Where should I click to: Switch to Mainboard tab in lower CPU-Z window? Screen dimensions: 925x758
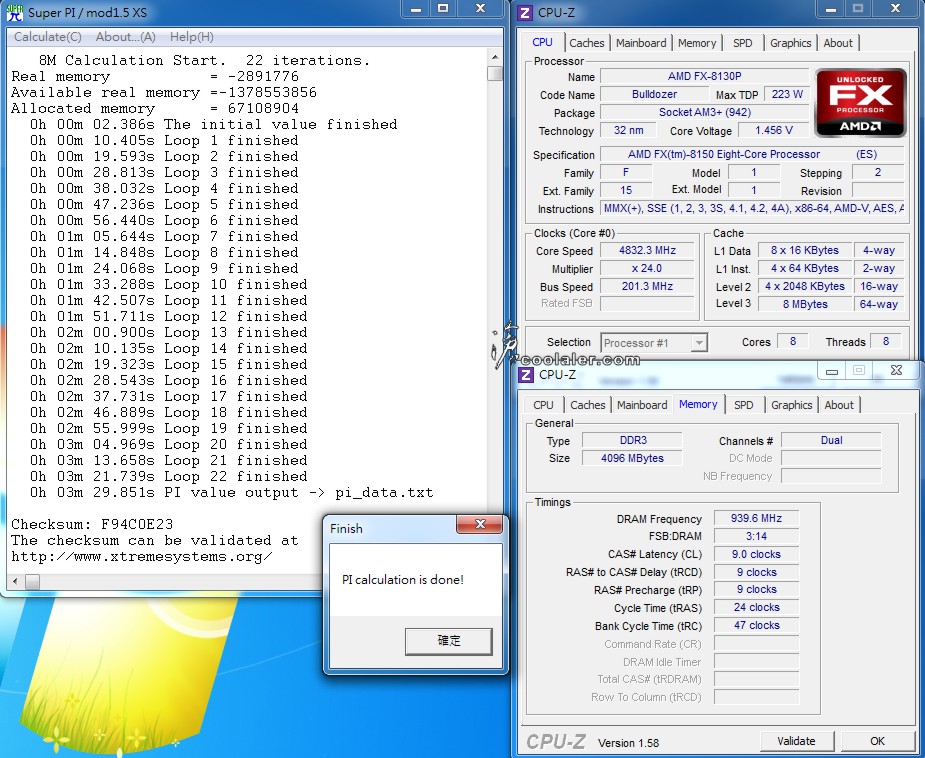pyautogui.click(x=642, y=405)
